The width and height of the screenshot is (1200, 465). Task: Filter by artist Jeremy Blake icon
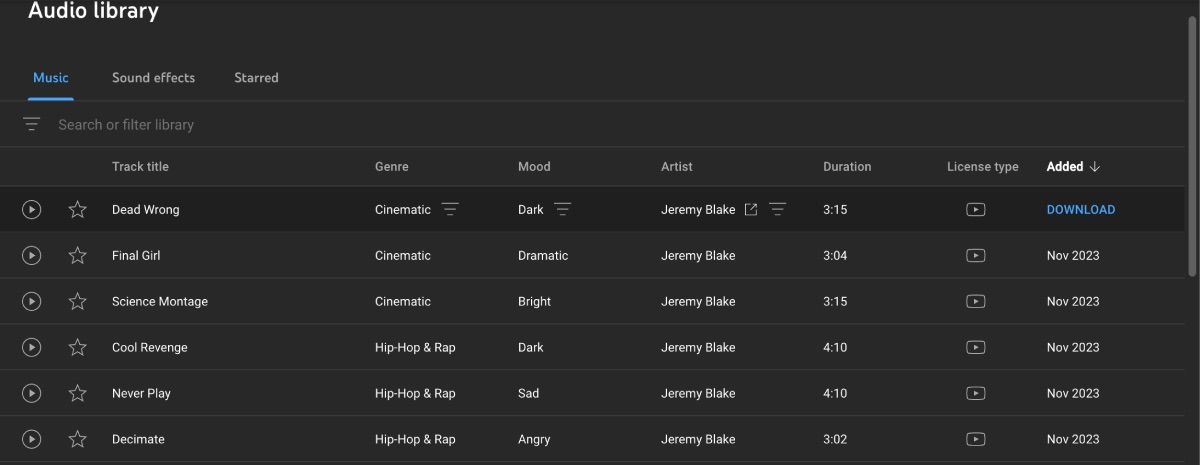(x=778, y=210)
